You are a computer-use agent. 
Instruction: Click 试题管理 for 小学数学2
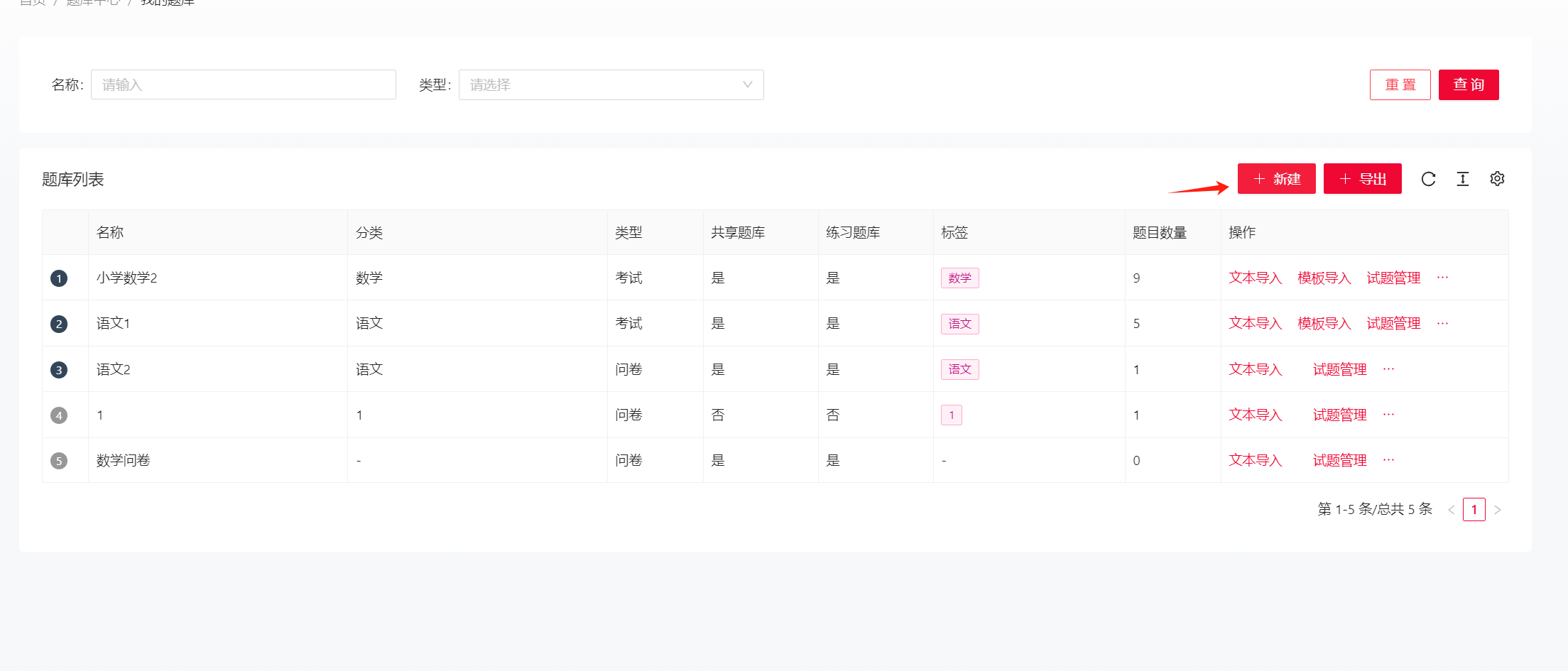coord(1393,278)
